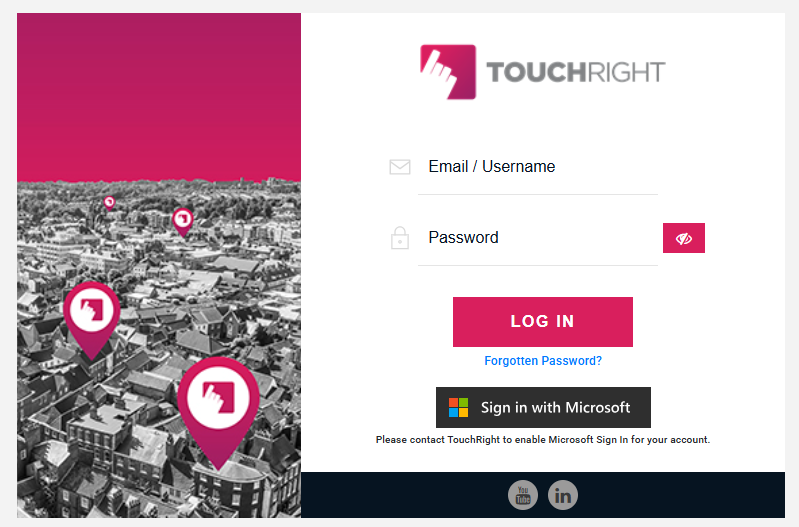This screenshot has height=527, width=799.
Task: Click the tiniest map pin at top left
Action: point(109,202)
